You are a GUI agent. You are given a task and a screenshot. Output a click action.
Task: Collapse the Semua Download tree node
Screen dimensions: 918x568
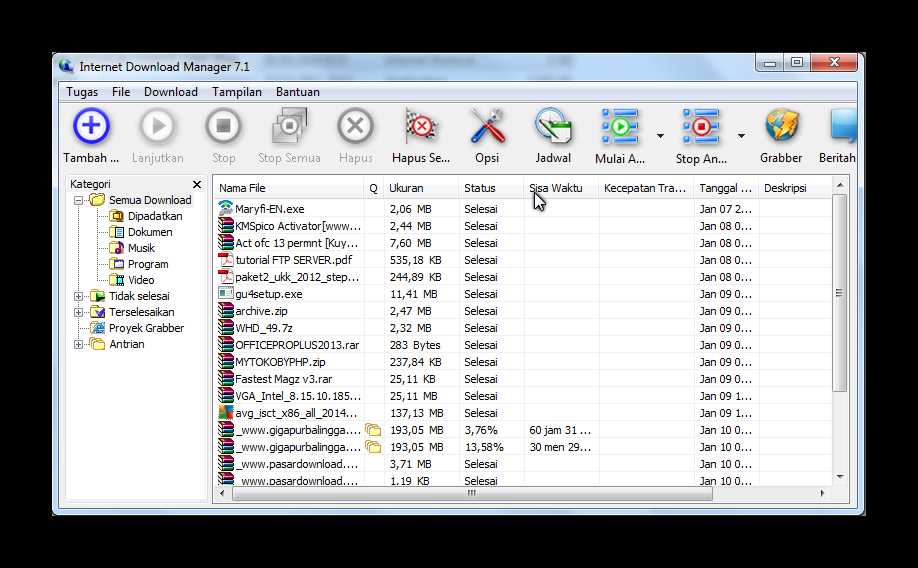click(x=78, y=200)
